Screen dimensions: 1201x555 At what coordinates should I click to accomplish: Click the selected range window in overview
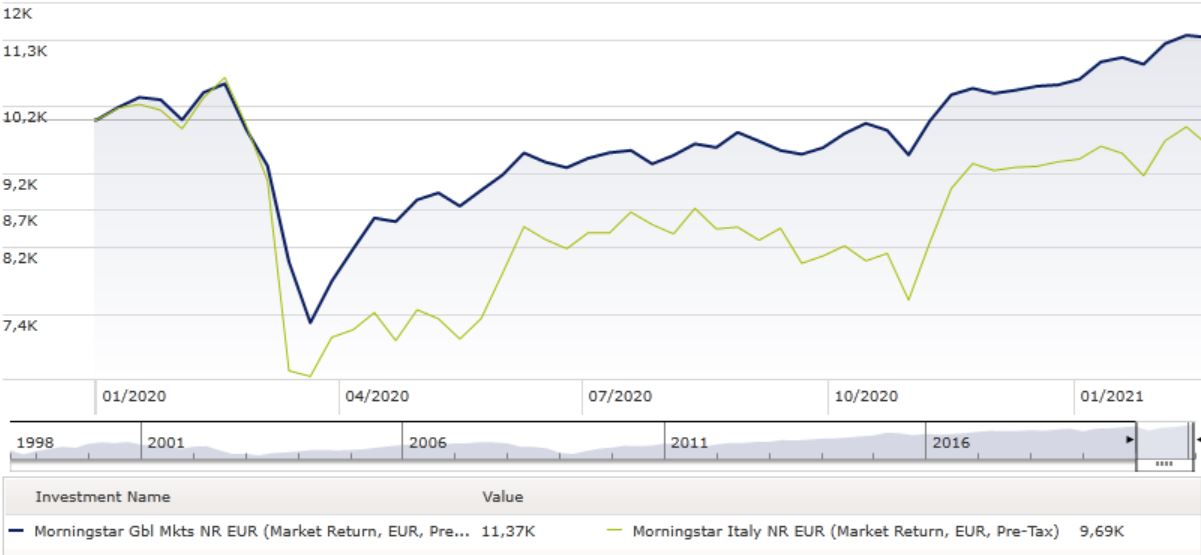coord(1164,442)
